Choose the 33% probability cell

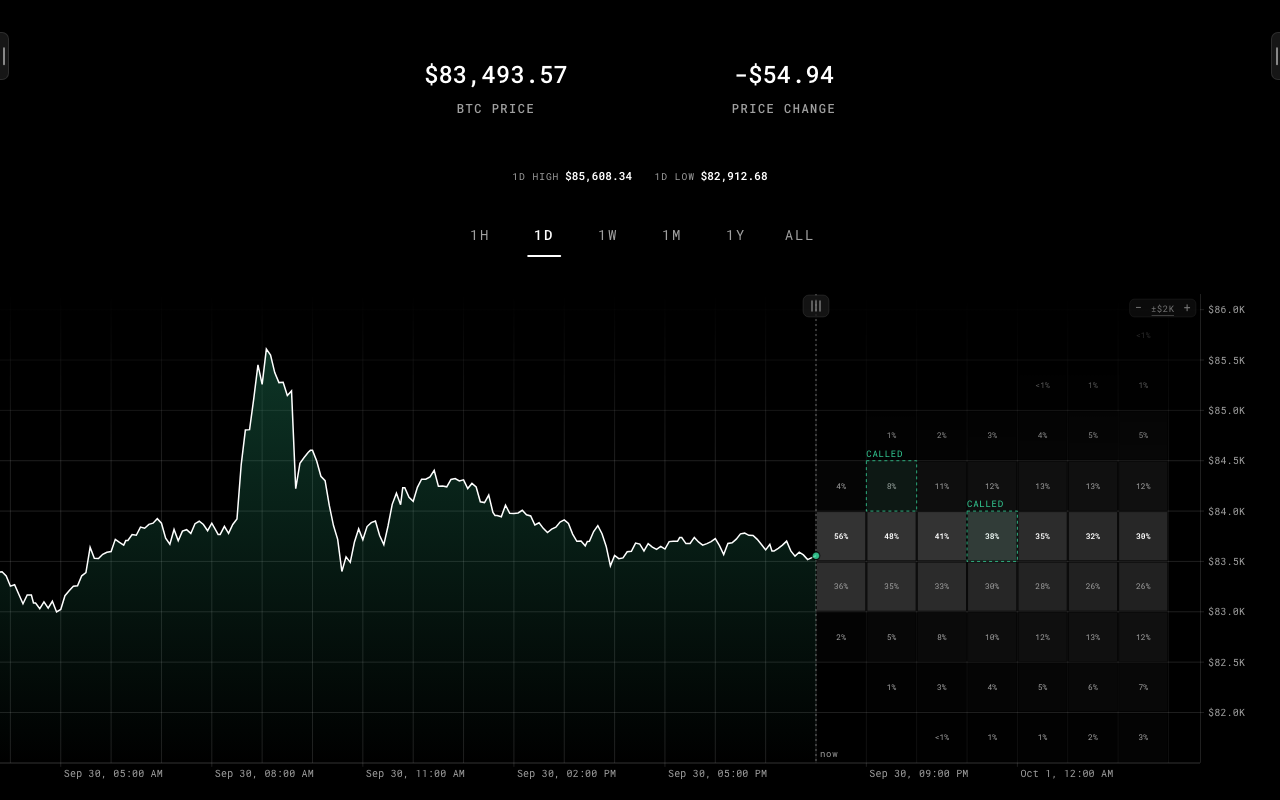pyautogui.click(x=942, y=586)
